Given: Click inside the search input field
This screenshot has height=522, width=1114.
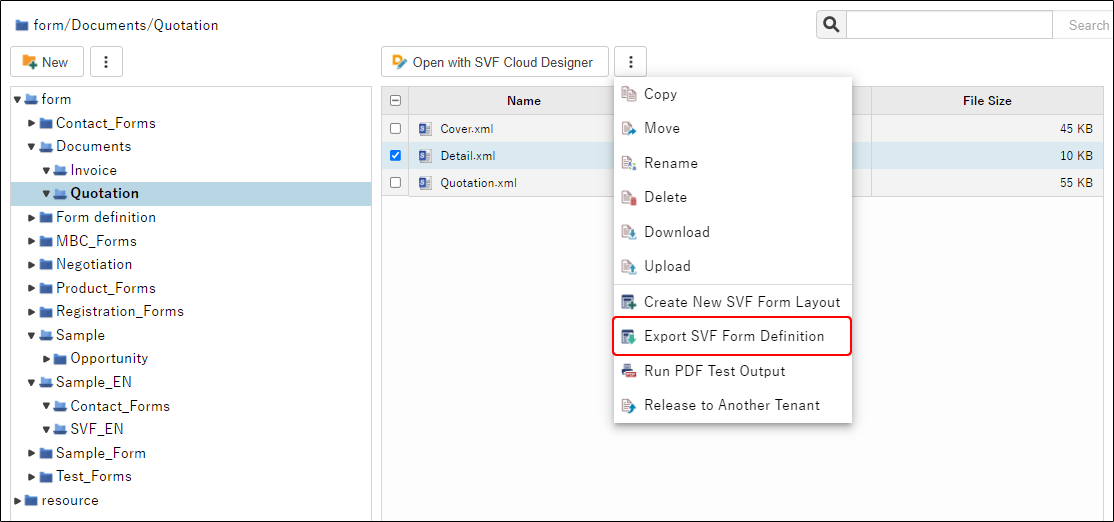Looking at the screenshot, I should point(949,25).
